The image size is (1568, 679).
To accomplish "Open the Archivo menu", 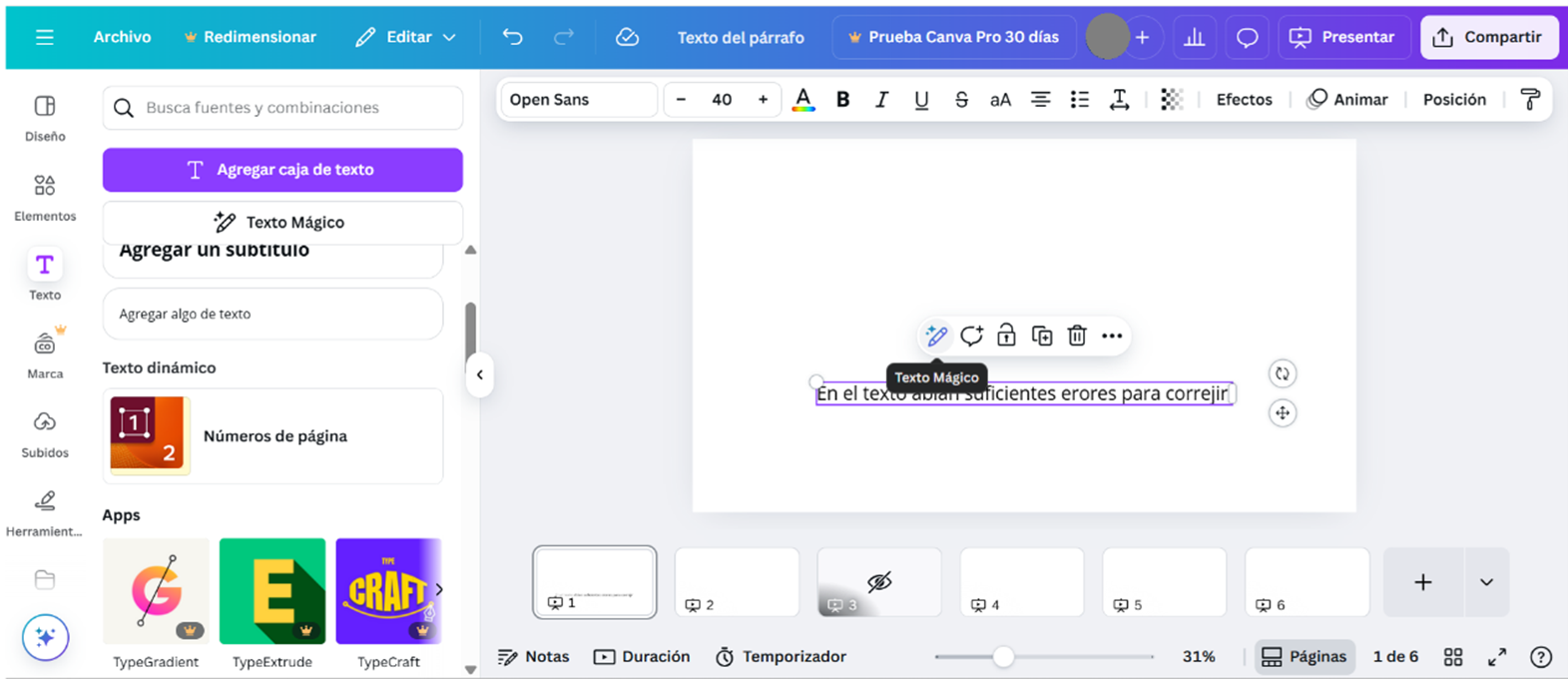I will tap(122, 37).
